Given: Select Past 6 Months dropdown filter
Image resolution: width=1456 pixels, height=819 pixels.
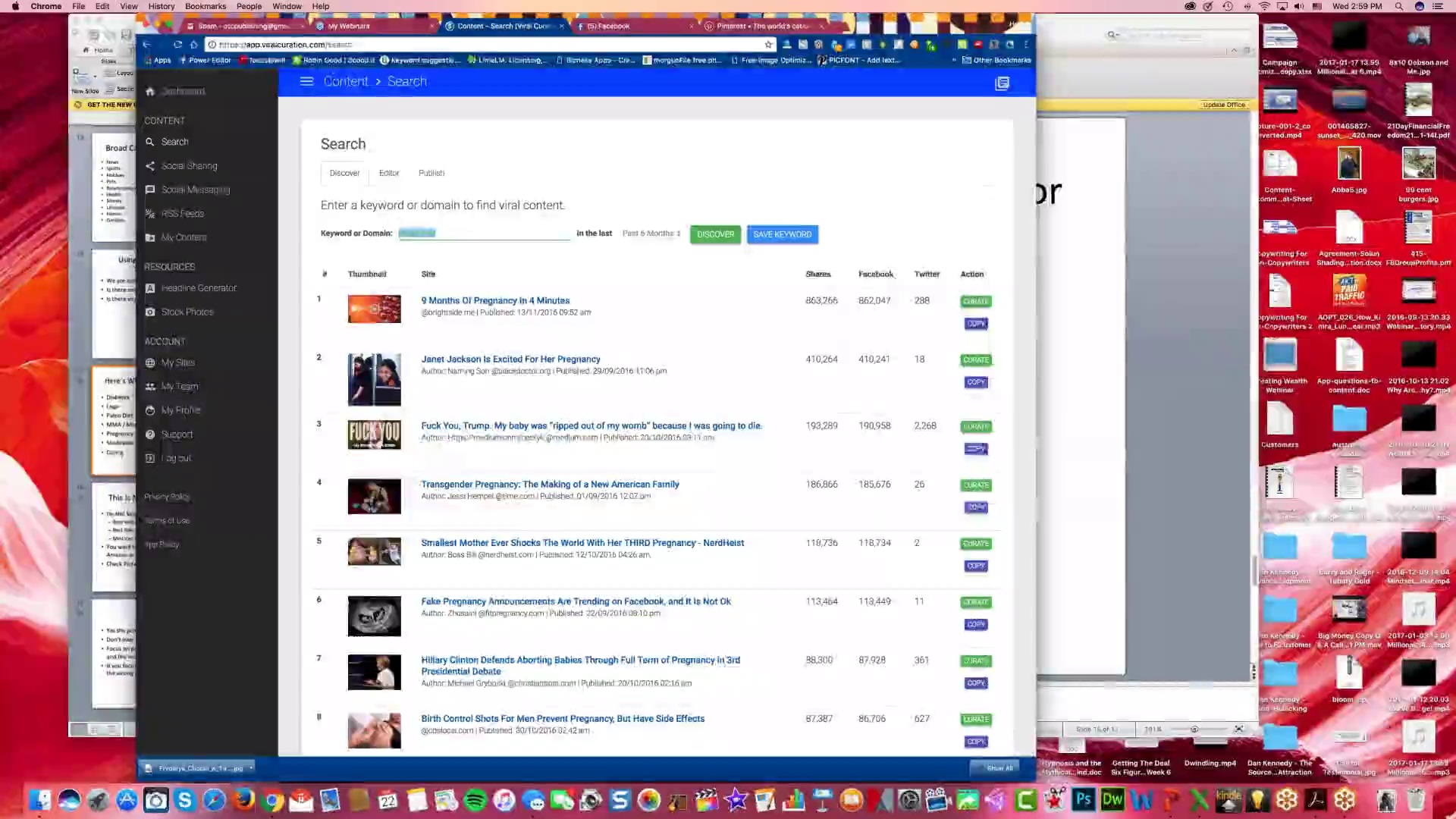Looking at the screenshot, I should point(651,233).
